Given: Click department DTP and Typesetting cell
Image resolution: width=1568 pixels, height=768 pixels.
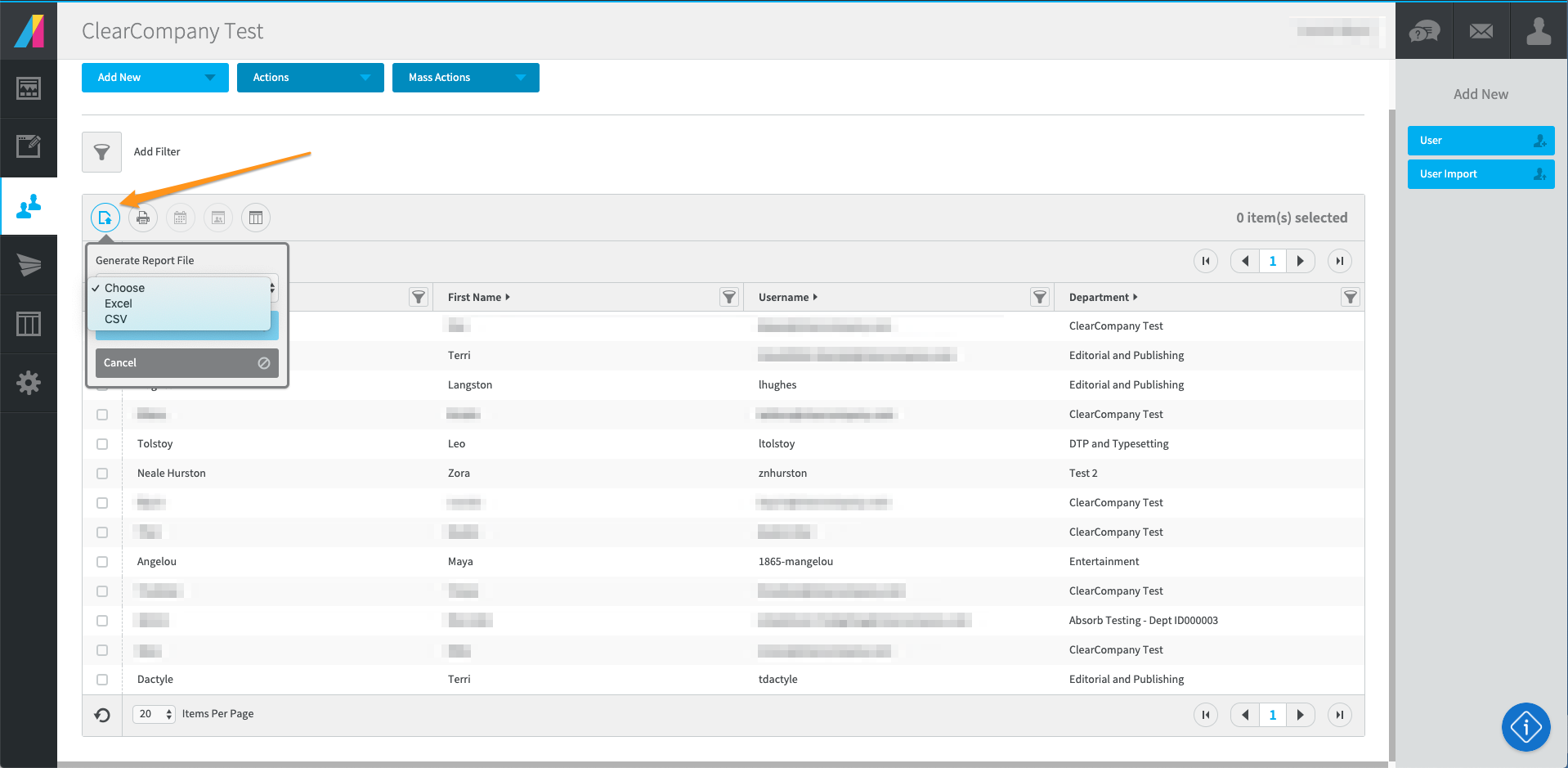Looking at the screenshot, I should [x=1119, y=444].
